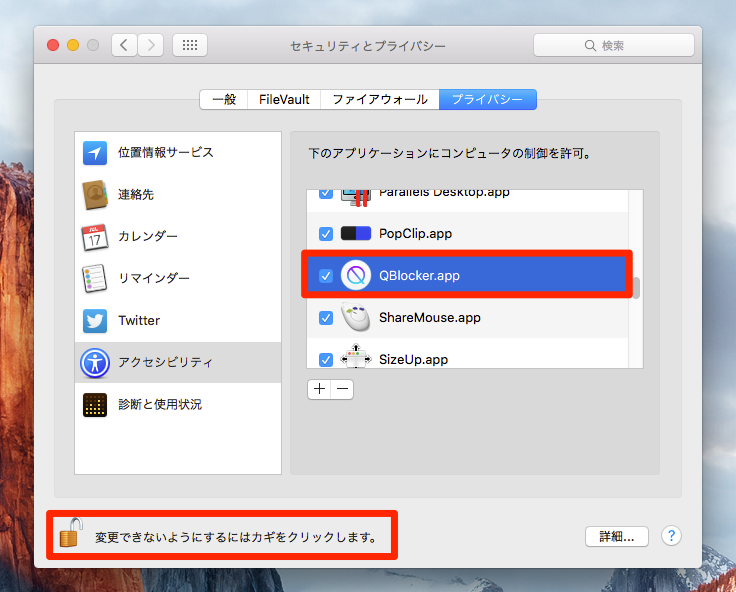Click the Diagnostics & Usage grid icon
Image resolution: width=736 pixels, height=592 pixels.
pos(95,405)
